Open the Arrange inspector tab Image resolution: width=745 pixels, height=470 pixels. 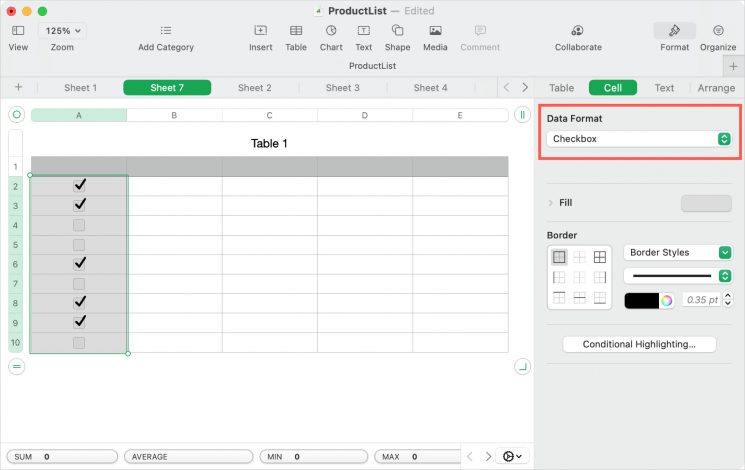point(716,88)
